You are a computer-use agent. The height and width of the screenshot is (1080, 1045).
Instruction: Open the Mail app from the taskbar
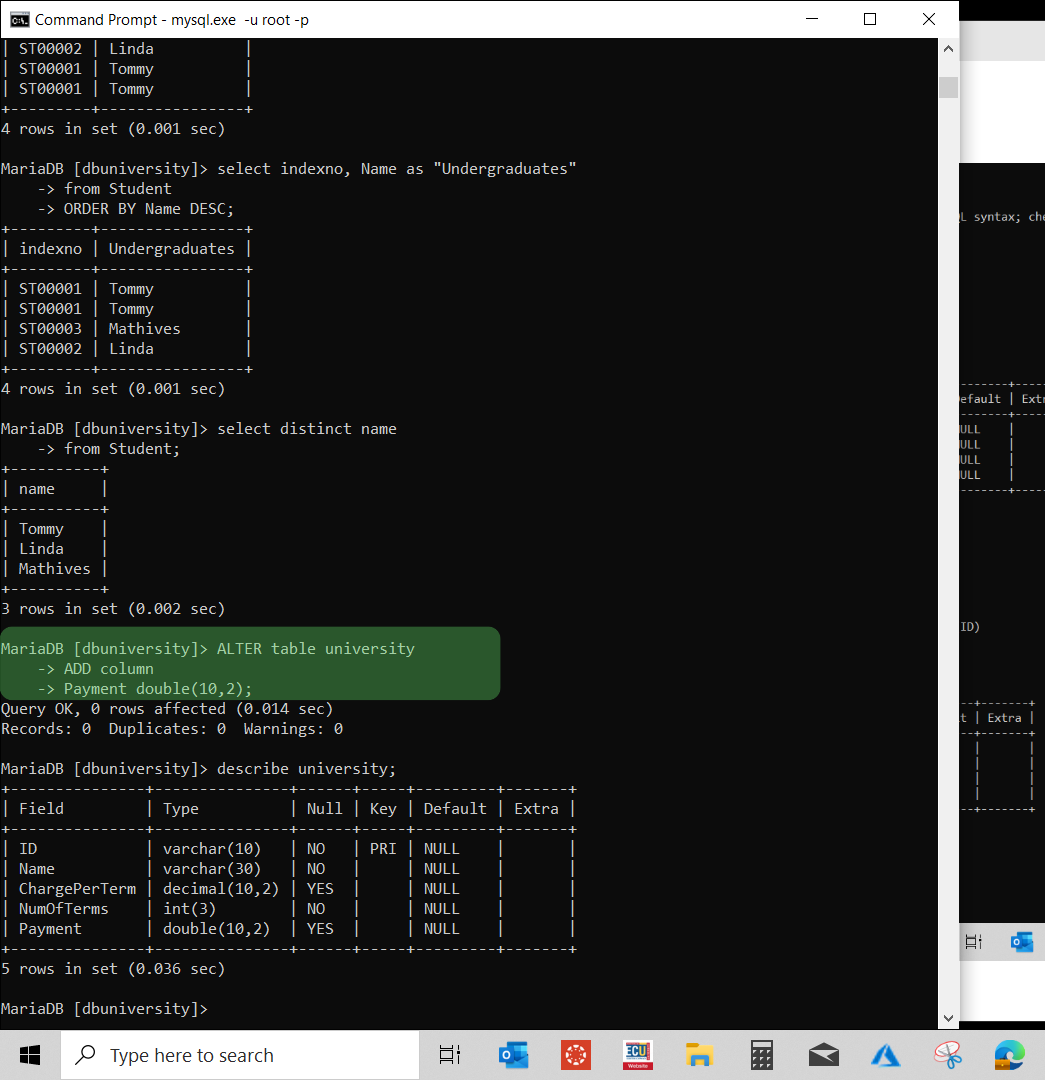[823, 1054]
